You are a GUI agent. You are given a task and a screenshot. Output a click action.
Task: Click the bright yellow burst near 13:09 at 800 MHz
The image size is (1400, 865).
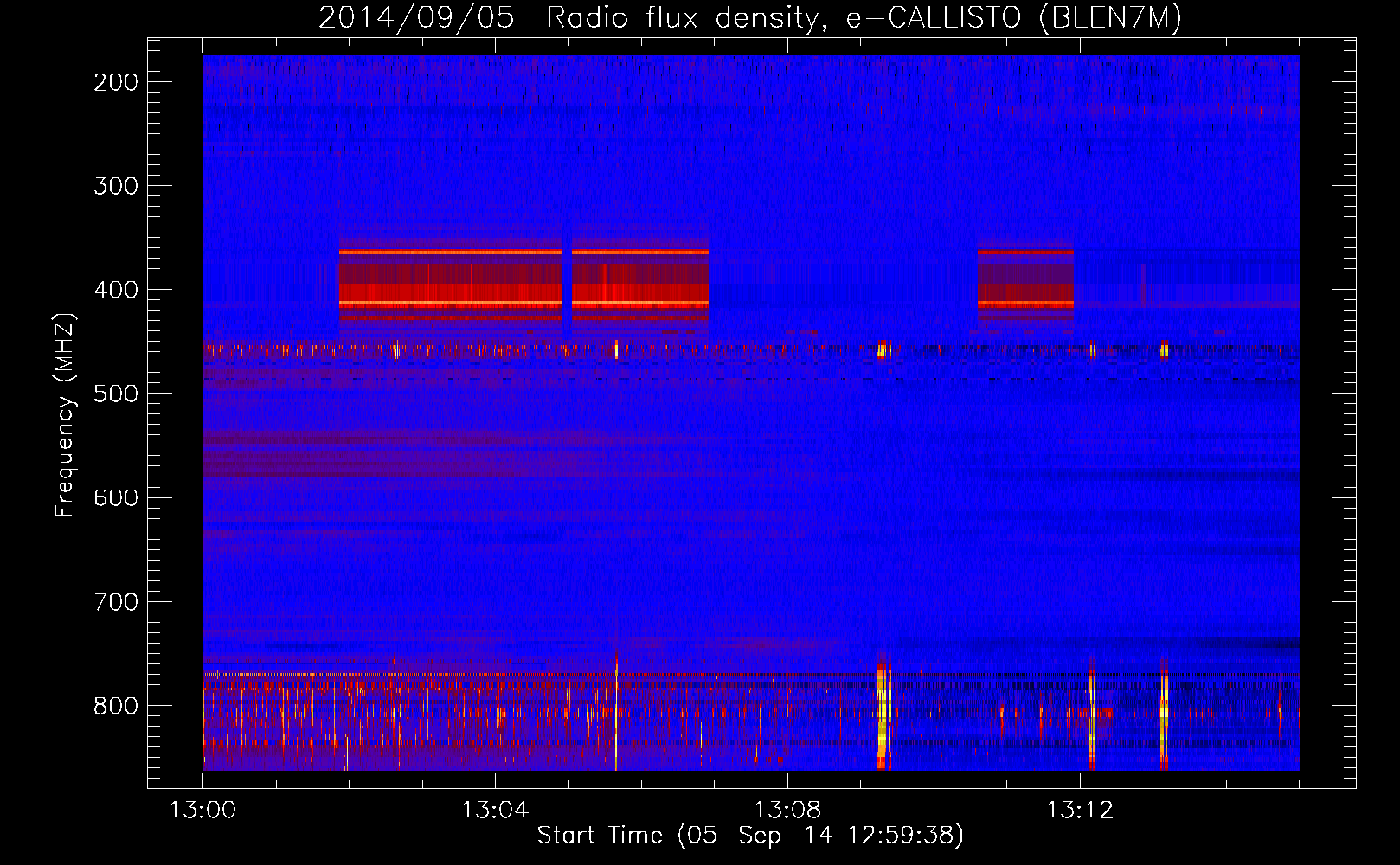883,714
